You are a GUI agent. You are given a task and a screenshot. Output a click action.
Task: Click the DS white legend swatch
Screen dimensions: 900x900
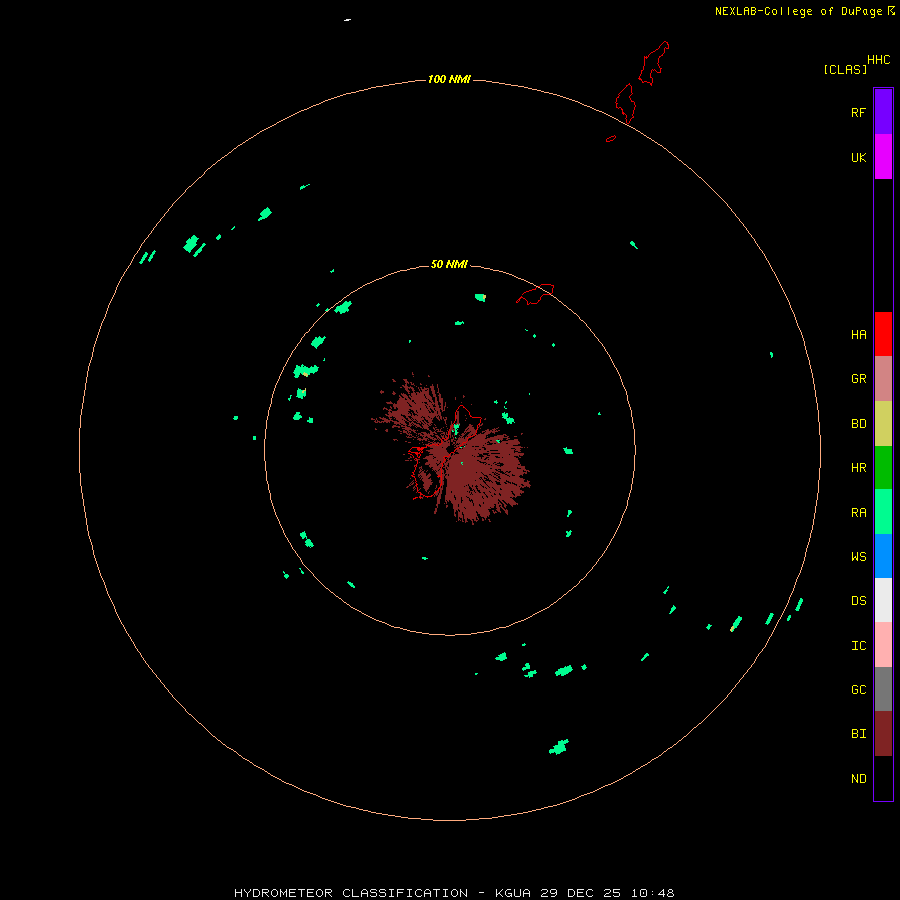click(883, 600)
